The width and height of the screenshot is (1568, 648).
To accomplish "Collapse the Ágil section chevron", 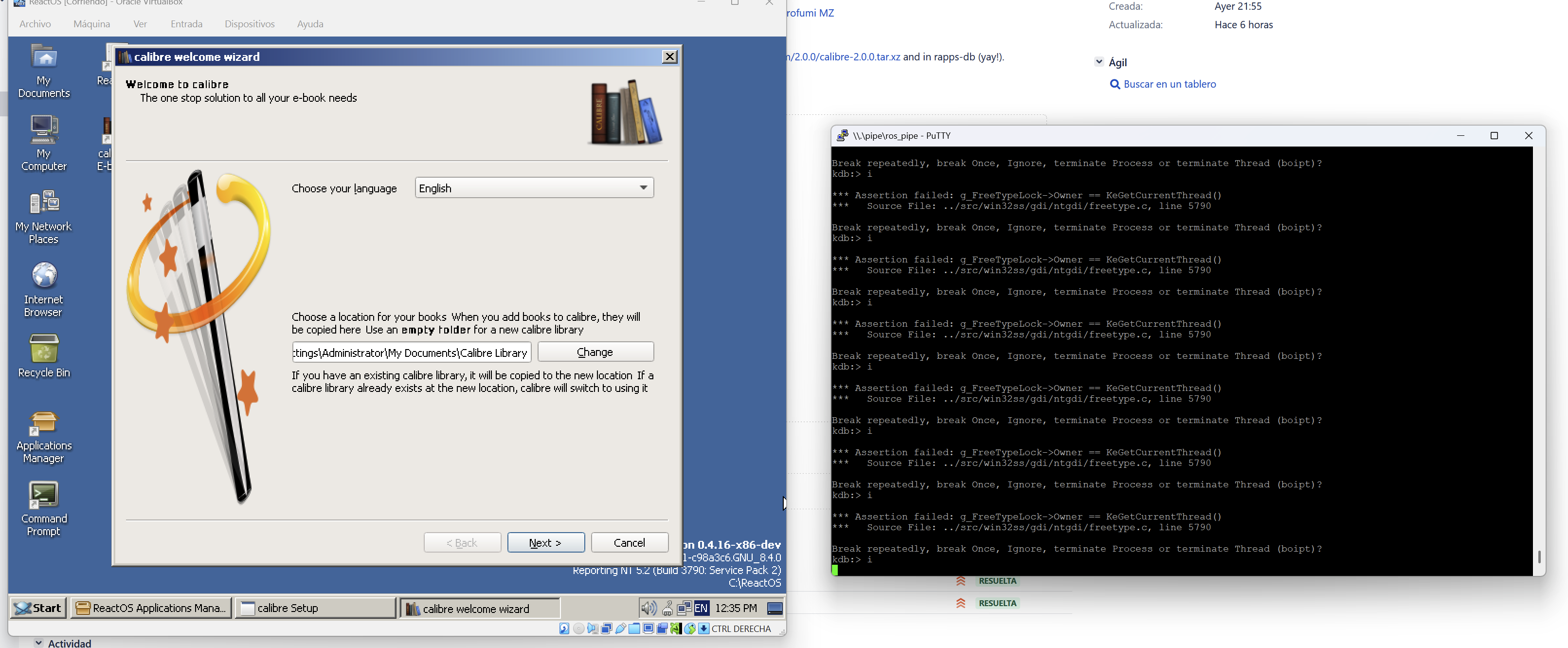I will (x=1099, y=61).
